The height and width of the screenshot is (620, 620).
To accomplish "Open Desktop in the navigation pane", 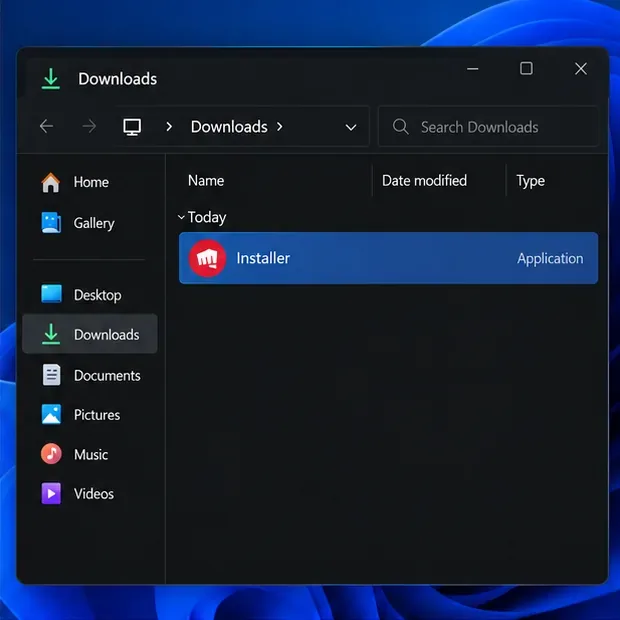I will (98, 295).
